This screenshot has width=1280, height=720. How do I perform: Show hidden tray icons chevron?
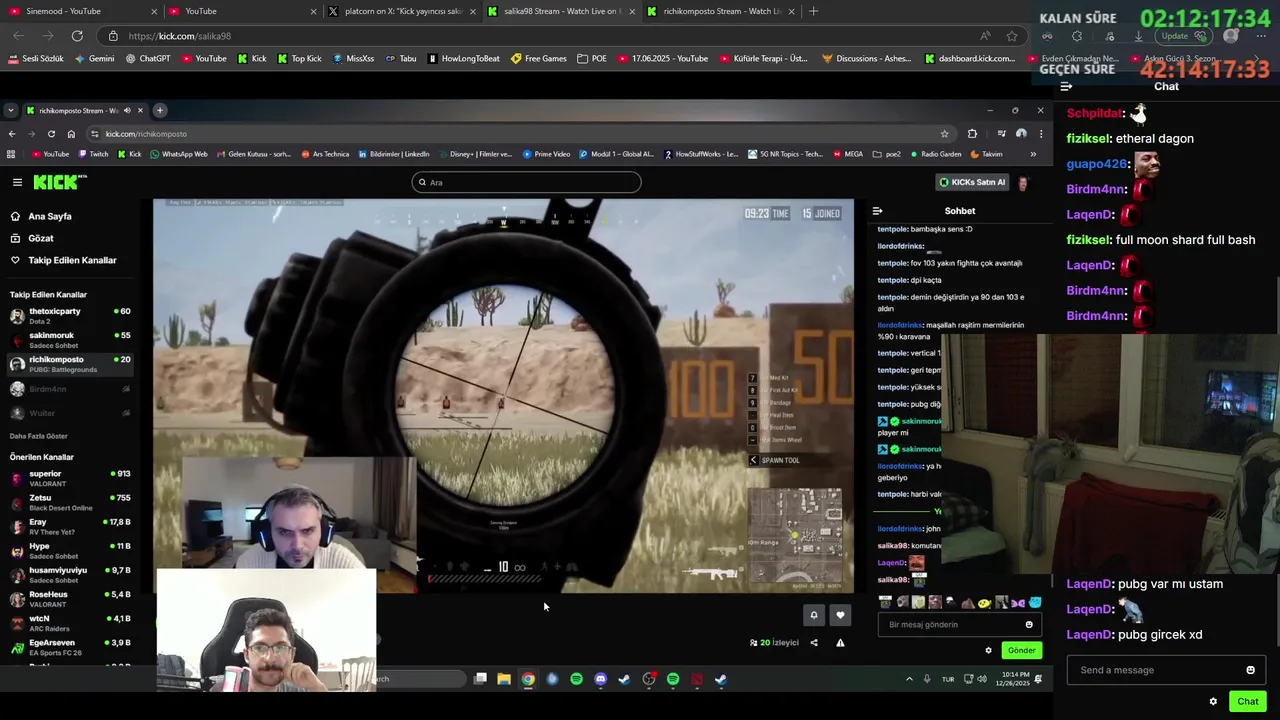pos(909,679)
